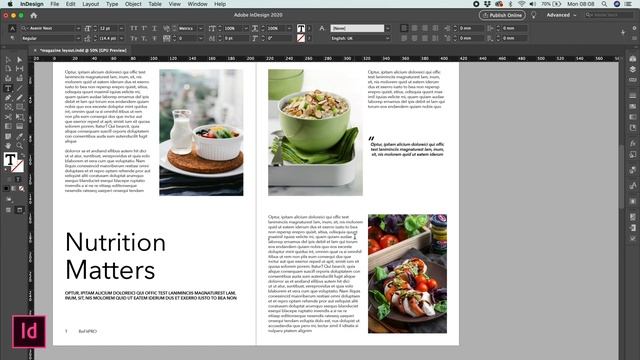Click the Adobe Stock search field
640x360 pixels.
[608, 15]
